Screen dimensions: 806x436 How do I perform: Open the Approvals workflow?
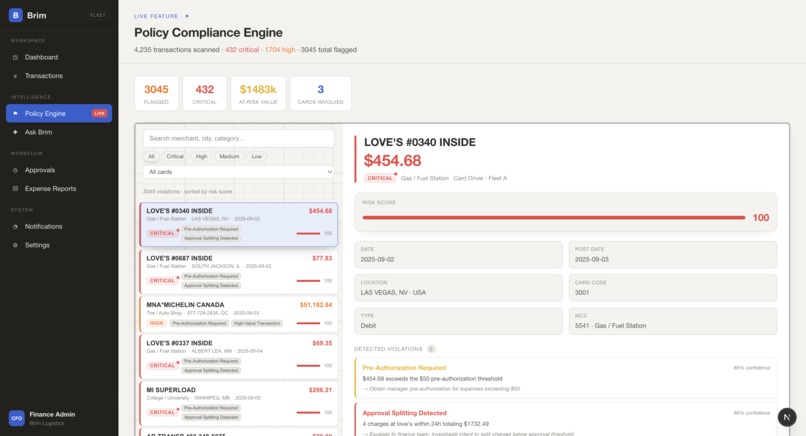[59, 170]
